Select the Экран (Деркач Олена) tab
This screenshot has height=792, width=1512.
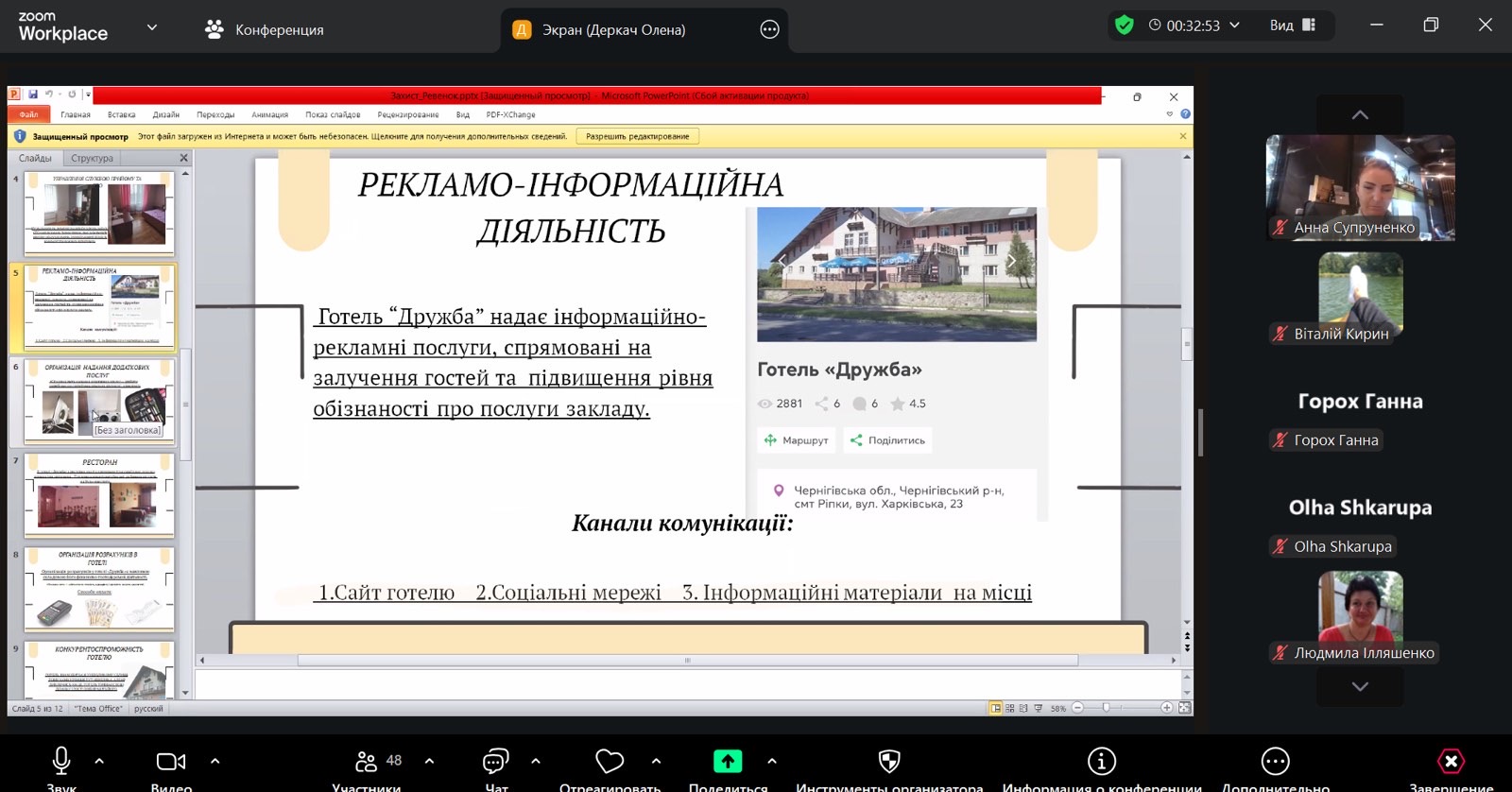click(x=613, y=29)
